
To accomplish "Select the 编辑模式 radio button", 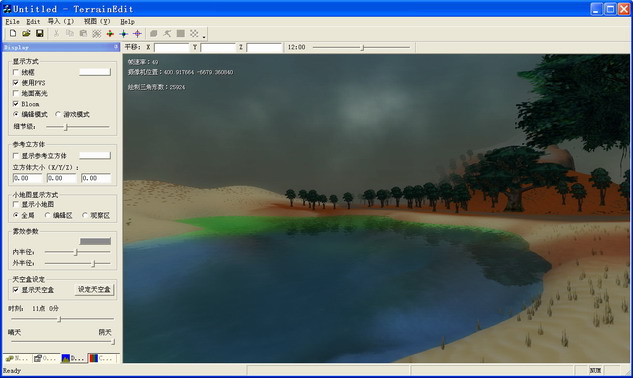I will tap(16, 114).
